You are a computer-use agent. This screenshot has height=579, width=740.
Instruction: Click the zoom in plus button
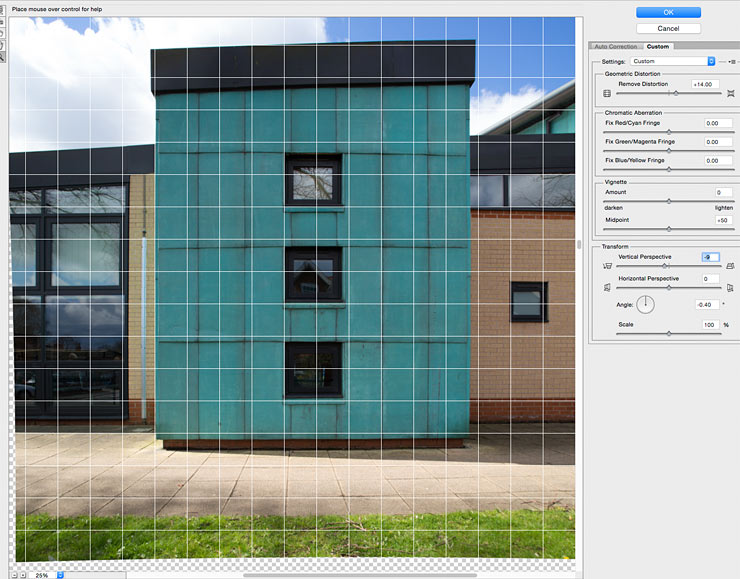(x=23, y=575)
